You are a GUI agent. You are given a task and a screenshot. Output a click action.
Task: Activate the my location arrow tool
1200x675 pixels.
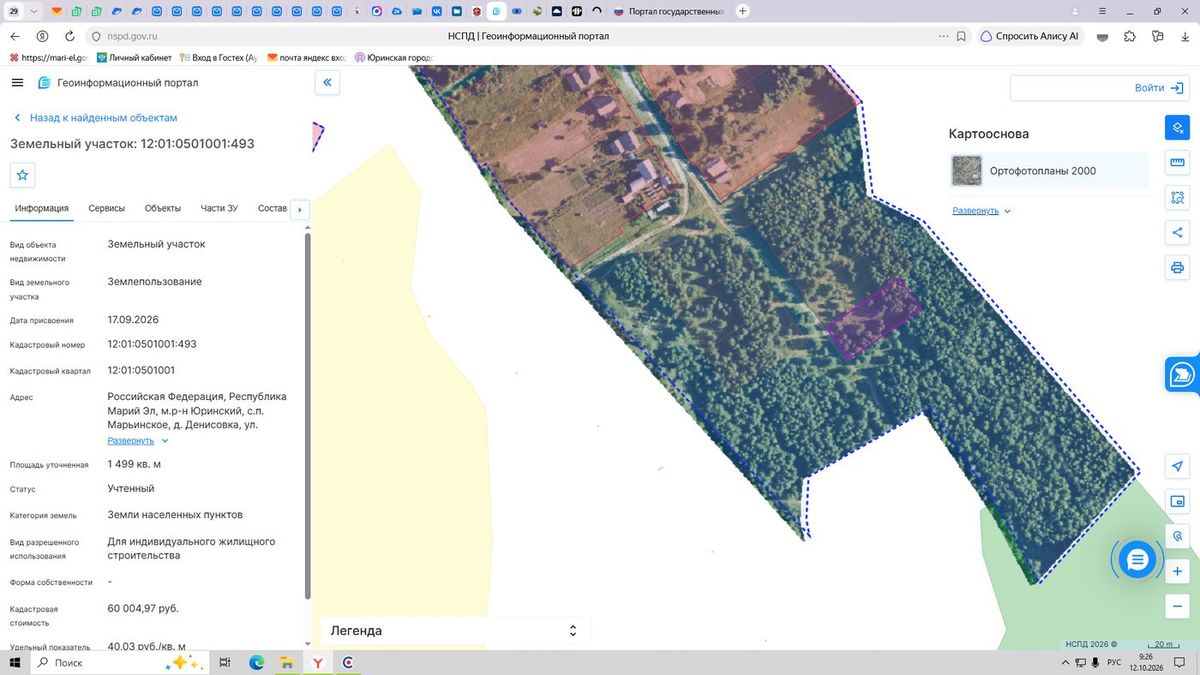click(1177, 467)
